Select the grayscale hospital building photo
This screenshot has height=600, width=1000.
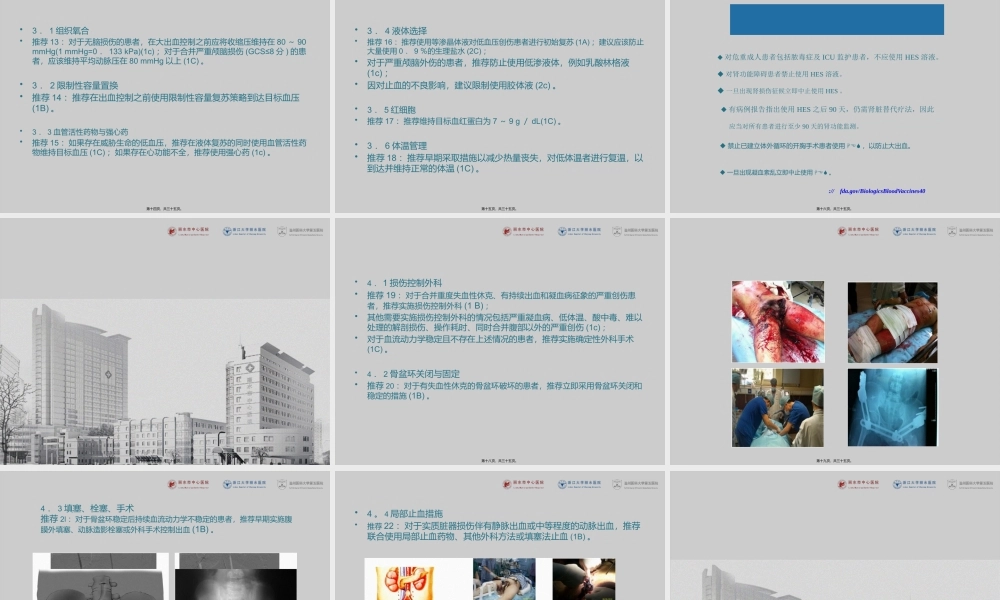click(165, 382)
